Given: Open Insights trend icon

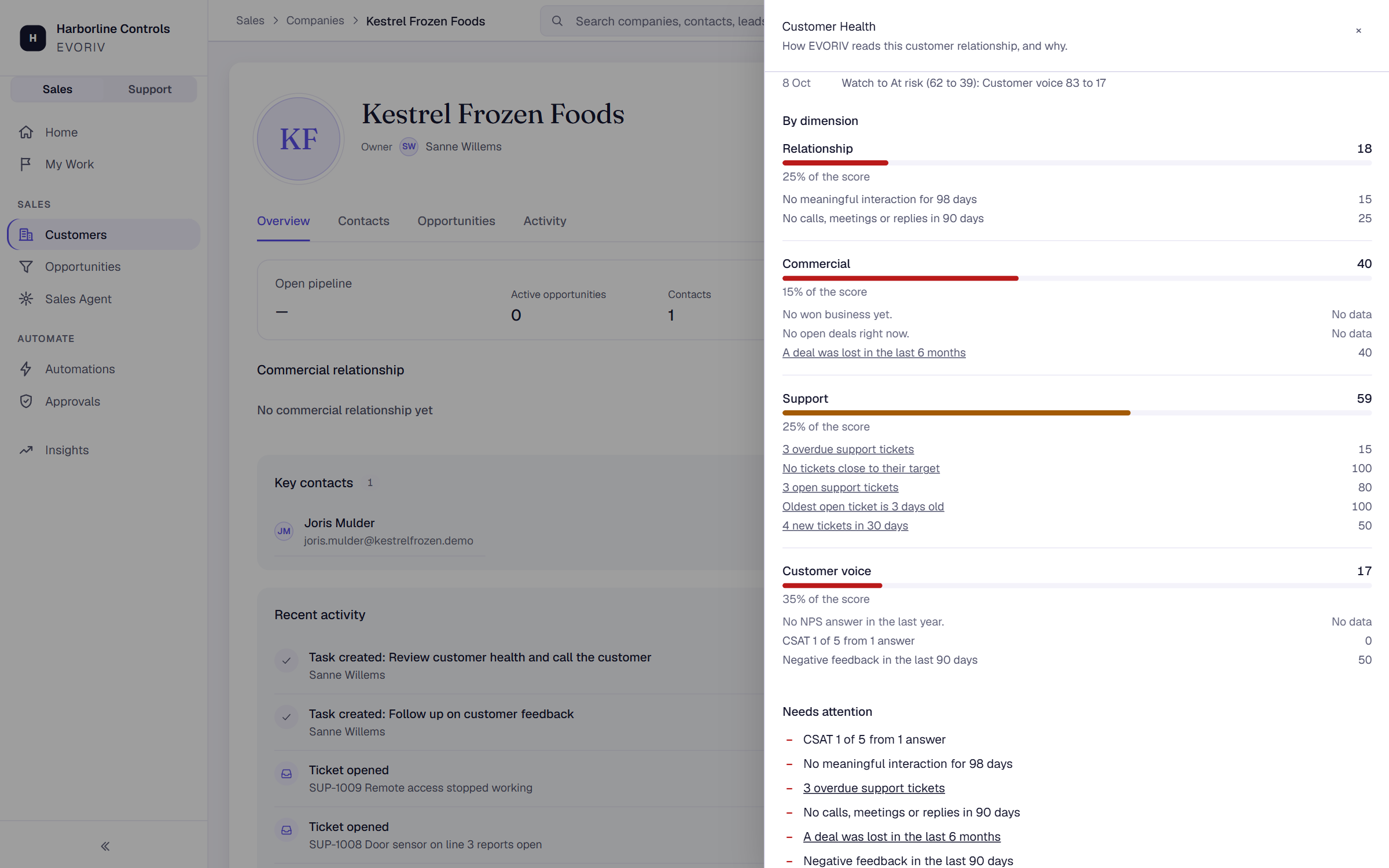Looking at the screenshot, I should coord(26,450).
